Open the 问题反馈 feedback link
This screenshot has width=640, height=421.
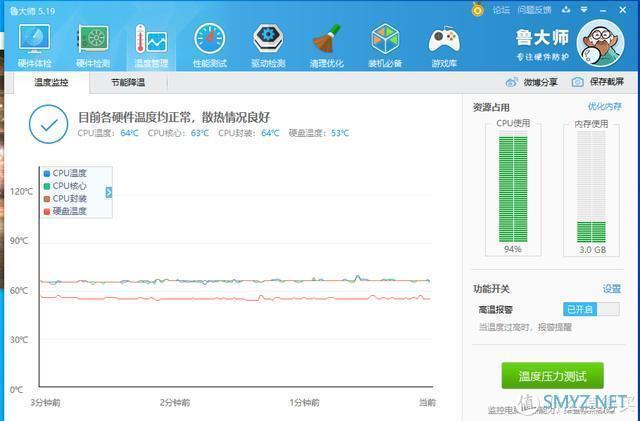coord(534,10)
